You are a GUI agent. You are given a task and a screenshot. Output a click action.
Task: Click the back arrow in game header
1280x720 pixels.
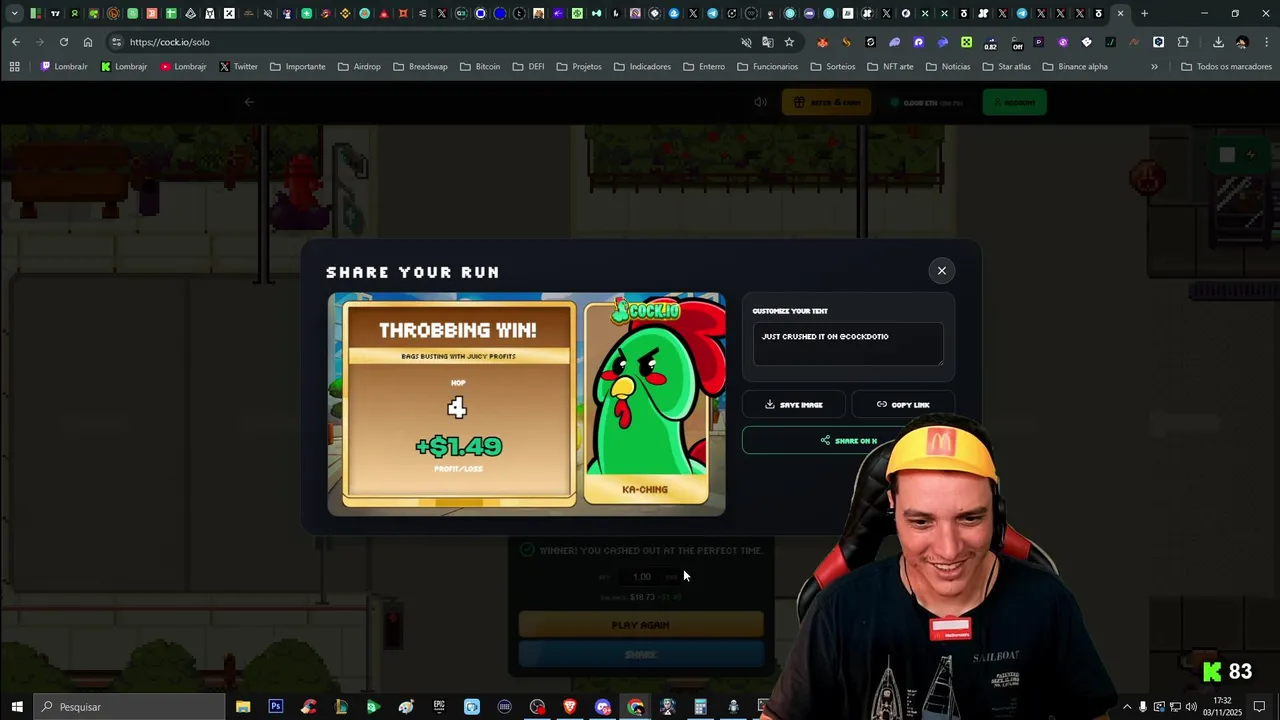249,102
